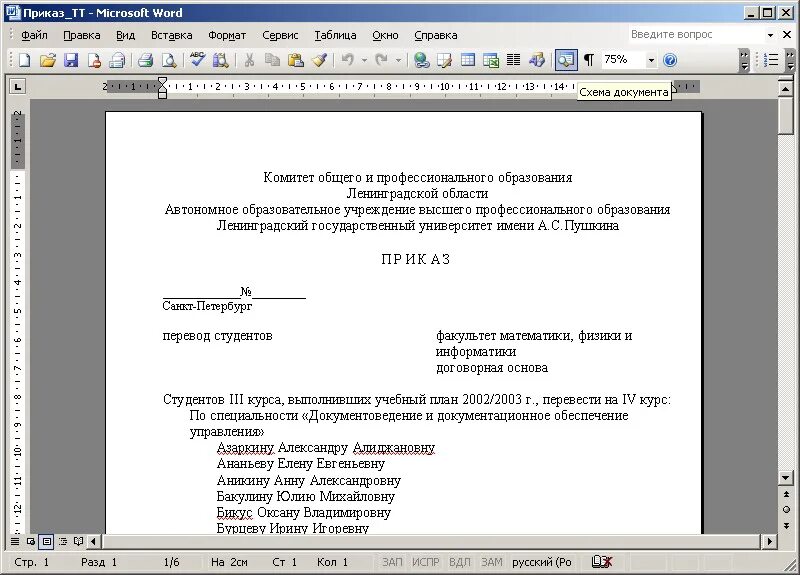Save the document with floppy icon
This screenshot has height=575, width=800.
(x=71, y=60)
